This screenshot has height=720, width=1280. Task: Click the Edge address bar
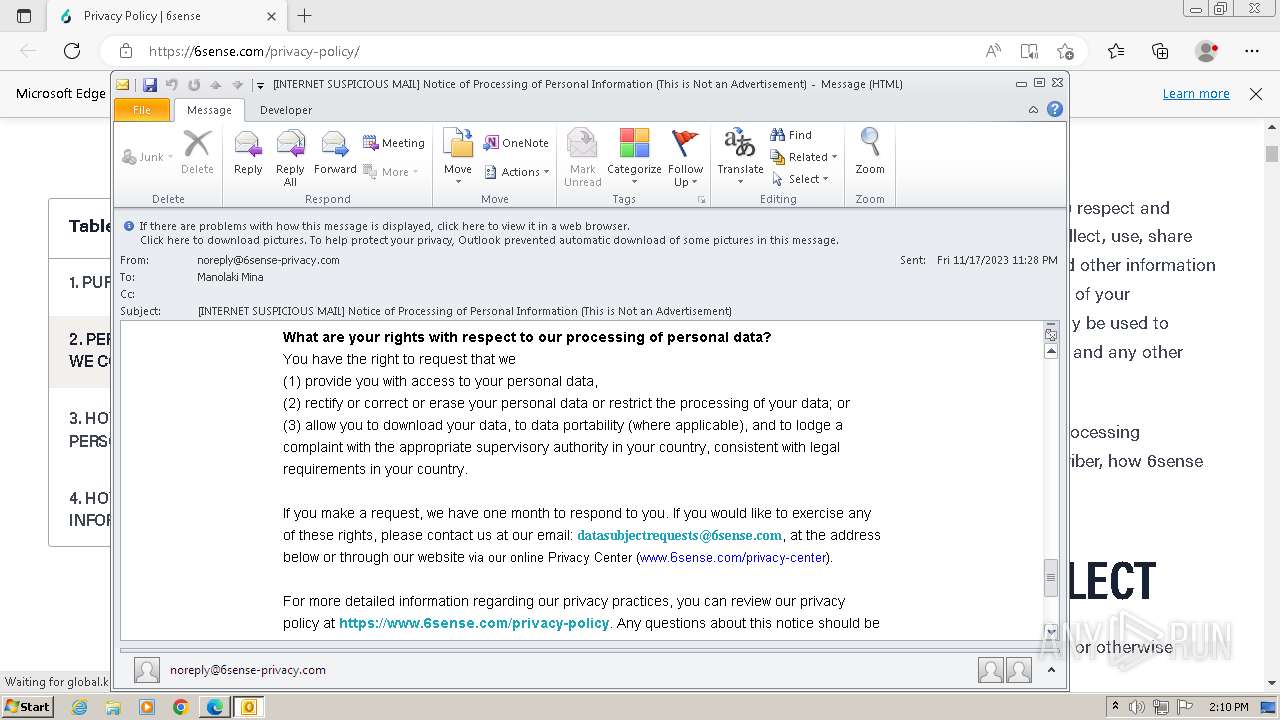pos(540,51)
